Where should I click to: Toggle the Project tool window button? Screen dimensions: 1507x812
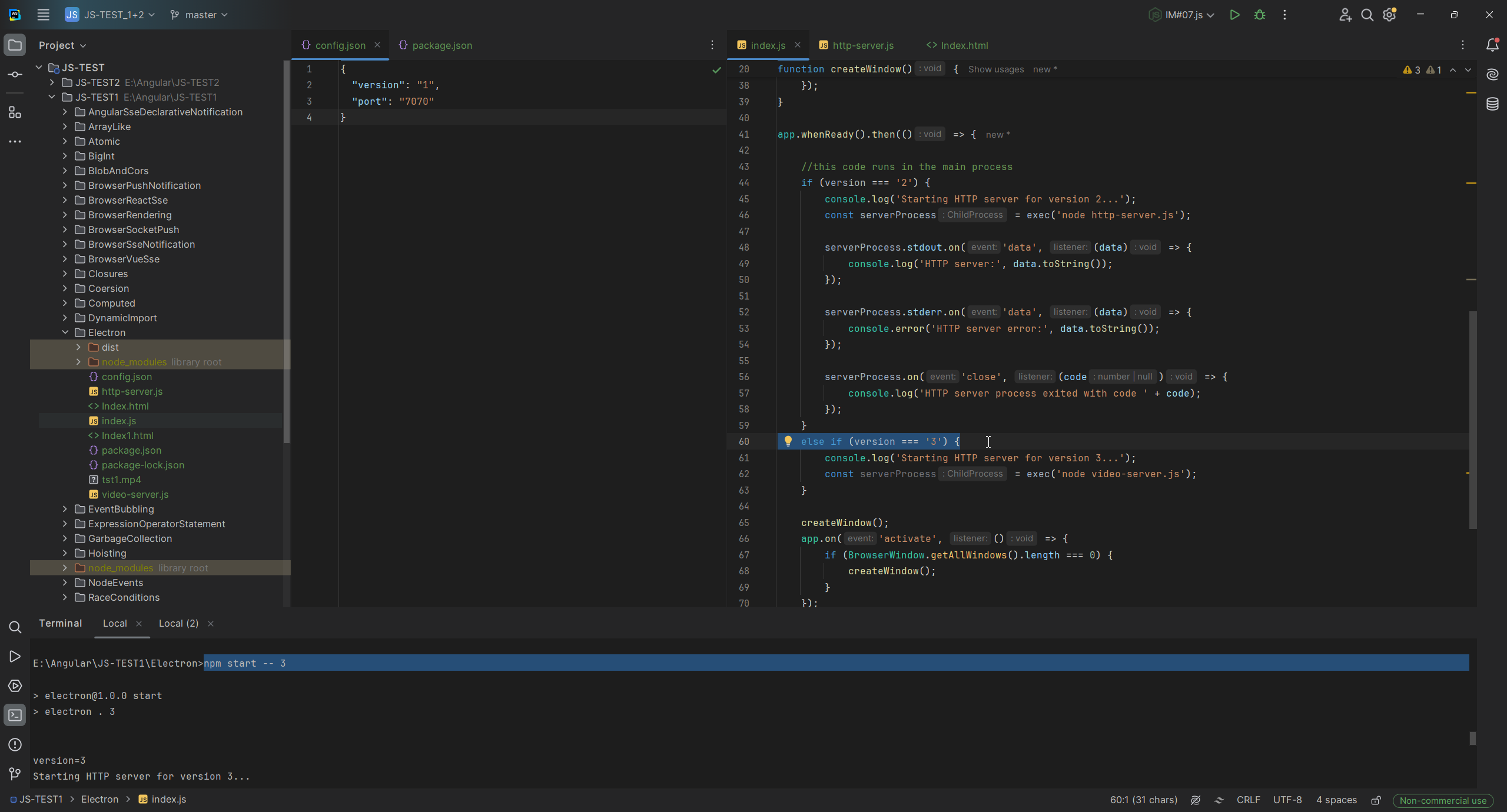(x=15, y=45)
